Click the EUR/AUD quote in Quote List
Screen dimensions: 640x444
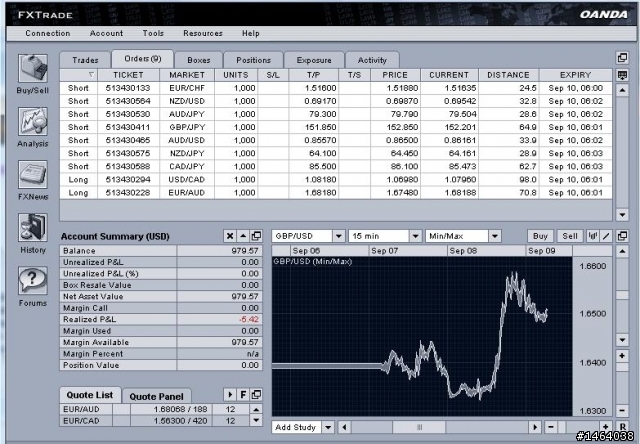154,409
